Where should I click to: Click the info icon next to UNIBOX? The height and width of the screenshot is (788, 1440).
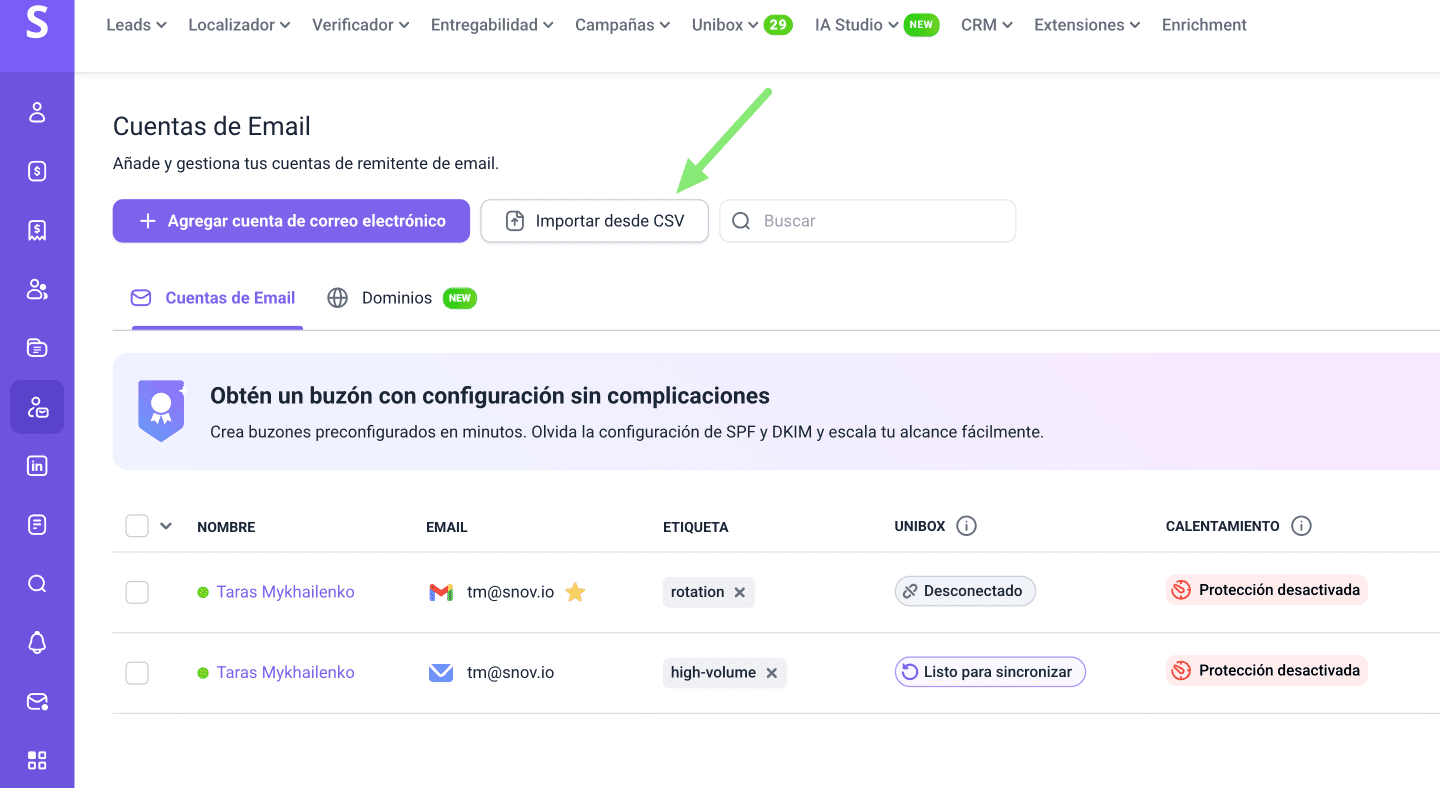(966, 526)
